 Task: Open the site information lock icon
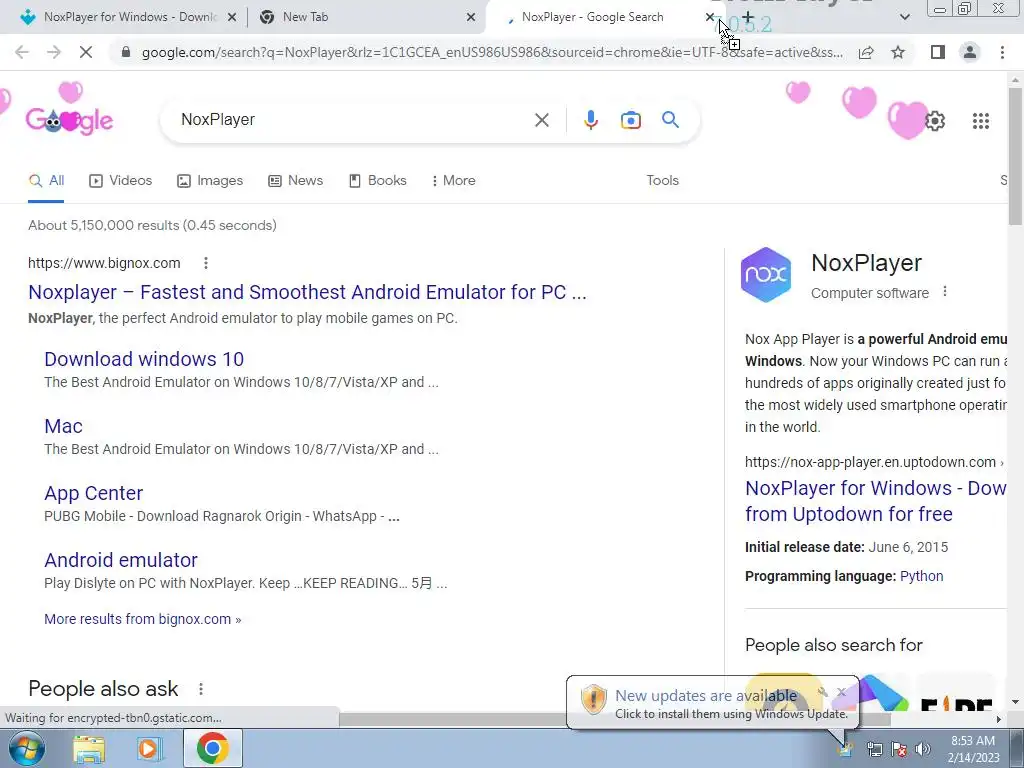[x=126, y=52]
